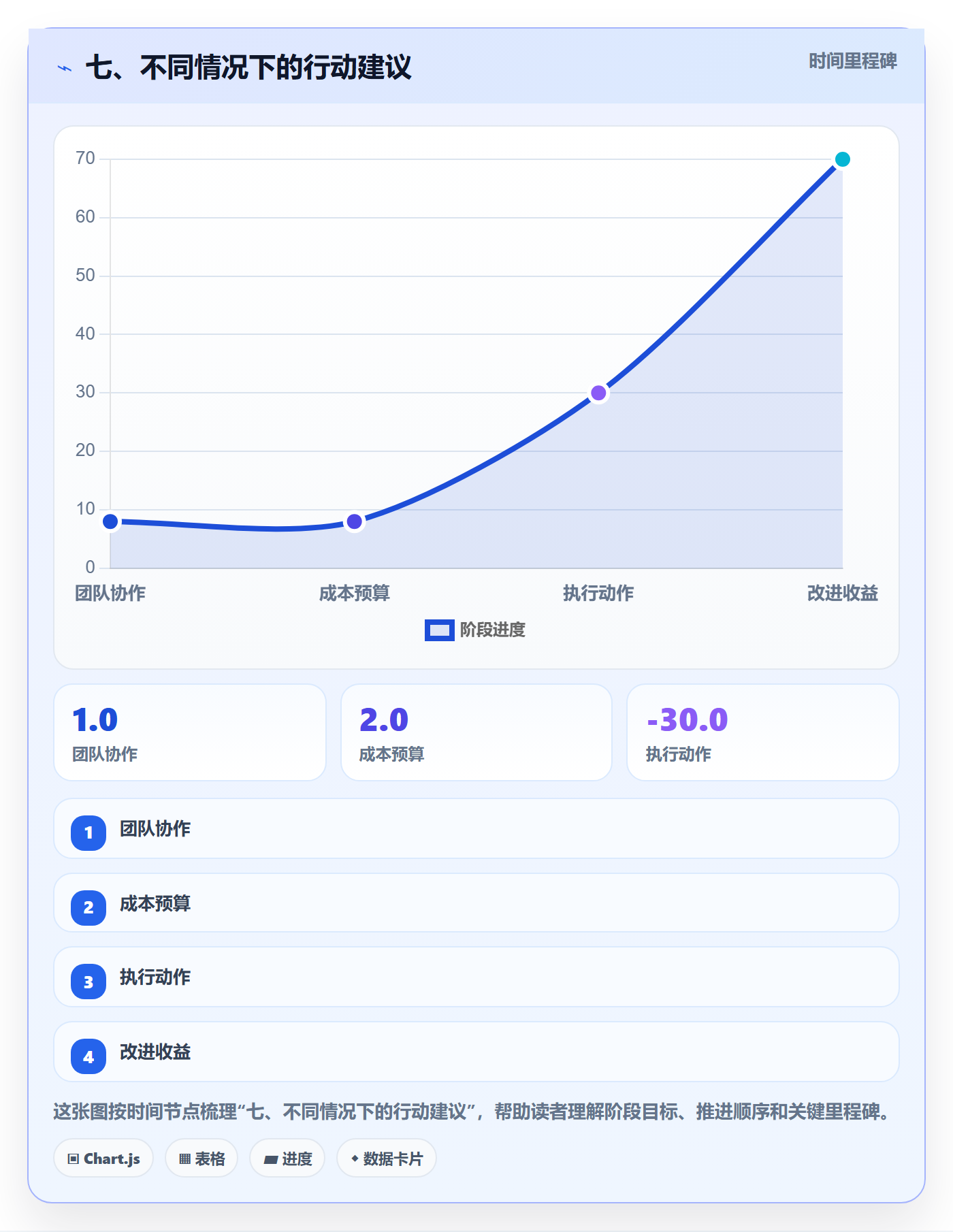Click the 阶段进度 legend text

(493, 630)
